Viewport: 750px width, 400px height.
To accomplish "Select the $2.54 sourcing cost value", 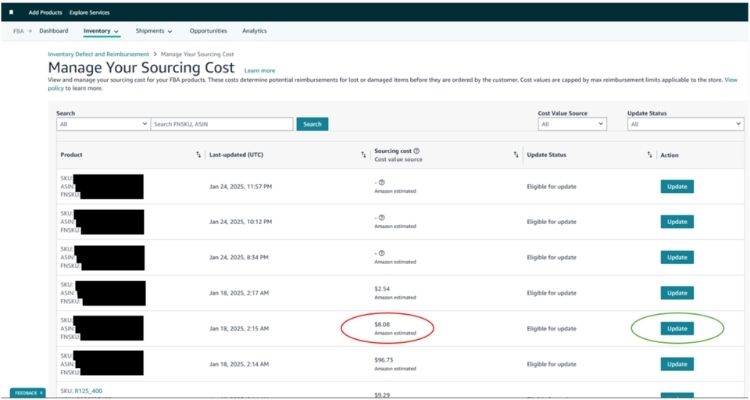I will (x=381, y=289).
